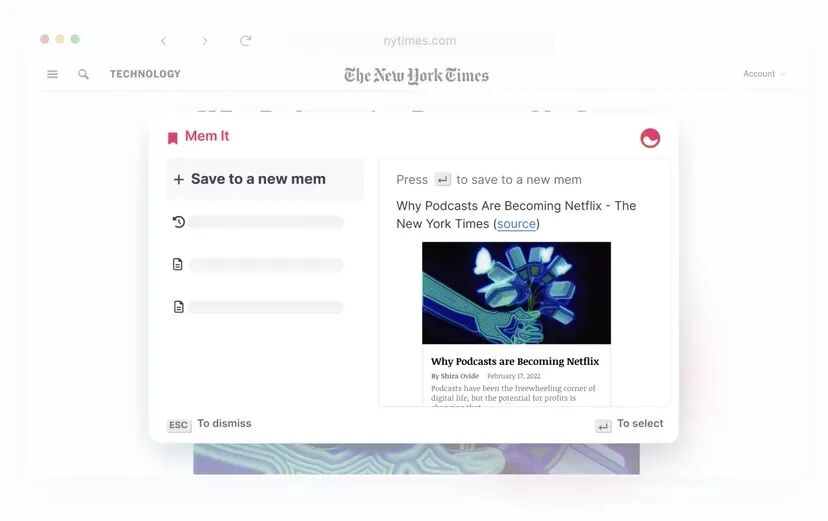Expand the Account dropdown
The height and width of the screenshot is (521, 828).
pos(764,74)
